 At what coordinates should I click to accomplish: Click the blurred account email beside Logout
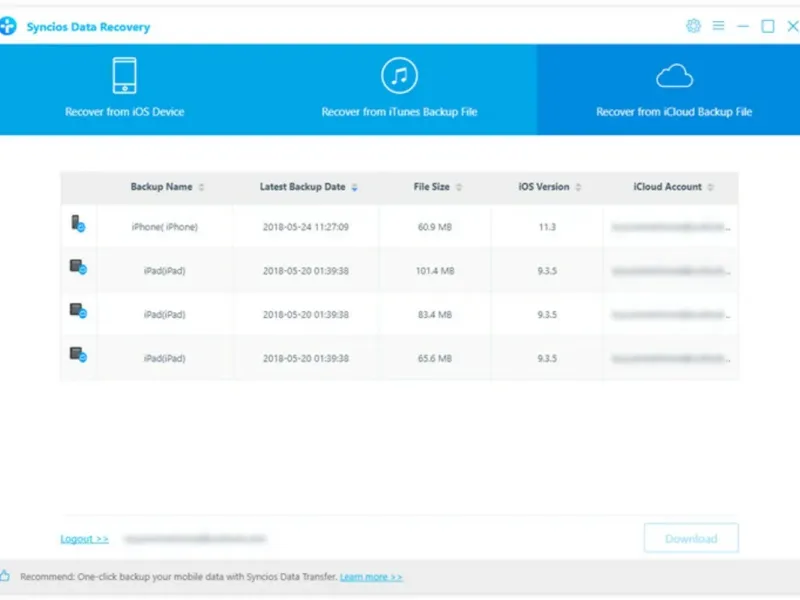[195, 539]
